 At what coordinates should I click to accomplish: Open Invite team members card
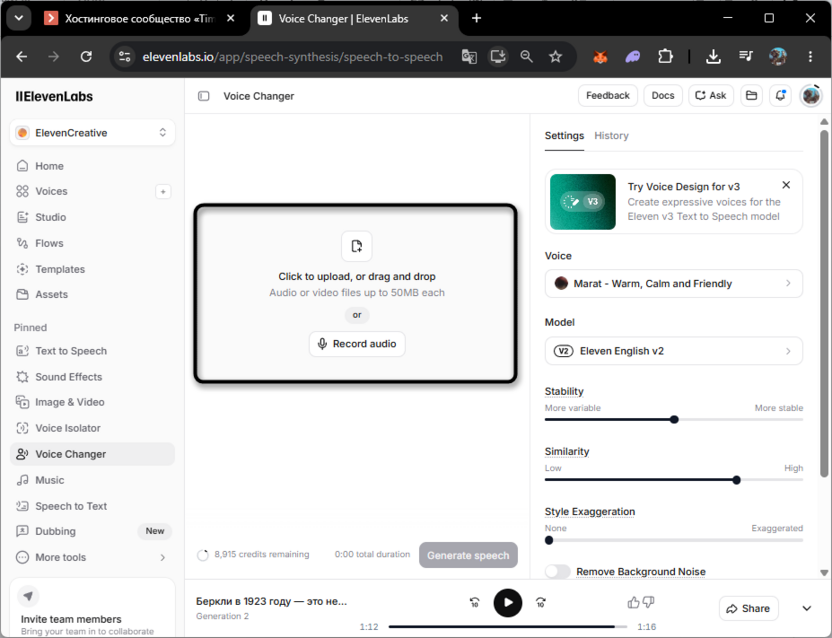click(92, 608)
